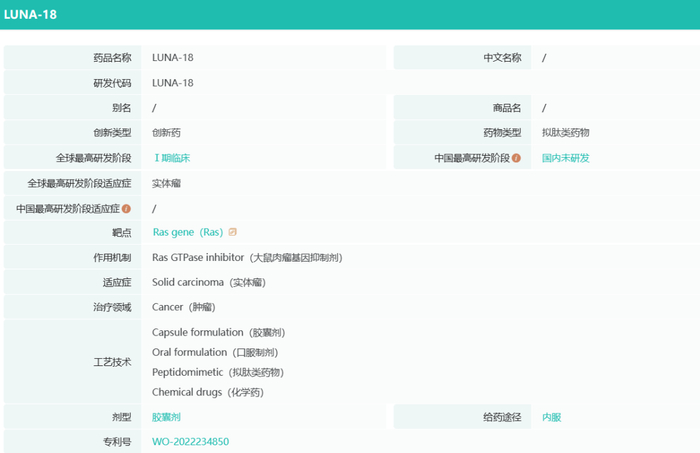Click the 内服 administration route link
This screenshot has width=700, height=453.
[551, 417]
